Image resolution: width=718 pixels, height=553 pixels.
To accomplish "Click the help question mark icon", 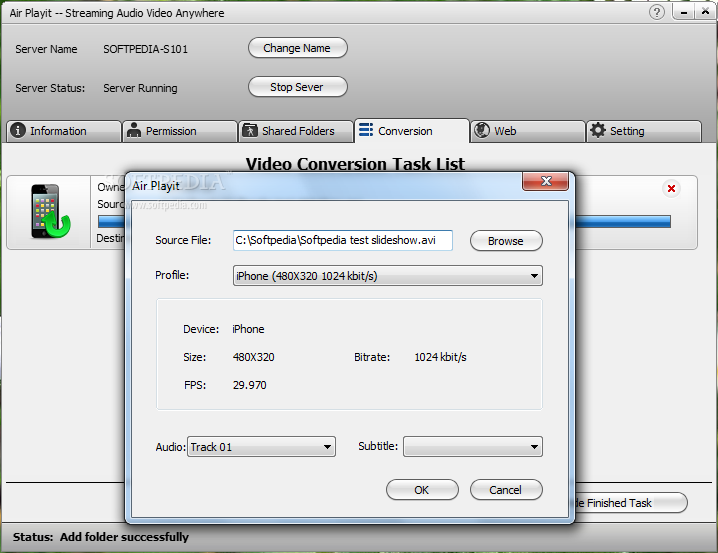I will coord(657,12).
